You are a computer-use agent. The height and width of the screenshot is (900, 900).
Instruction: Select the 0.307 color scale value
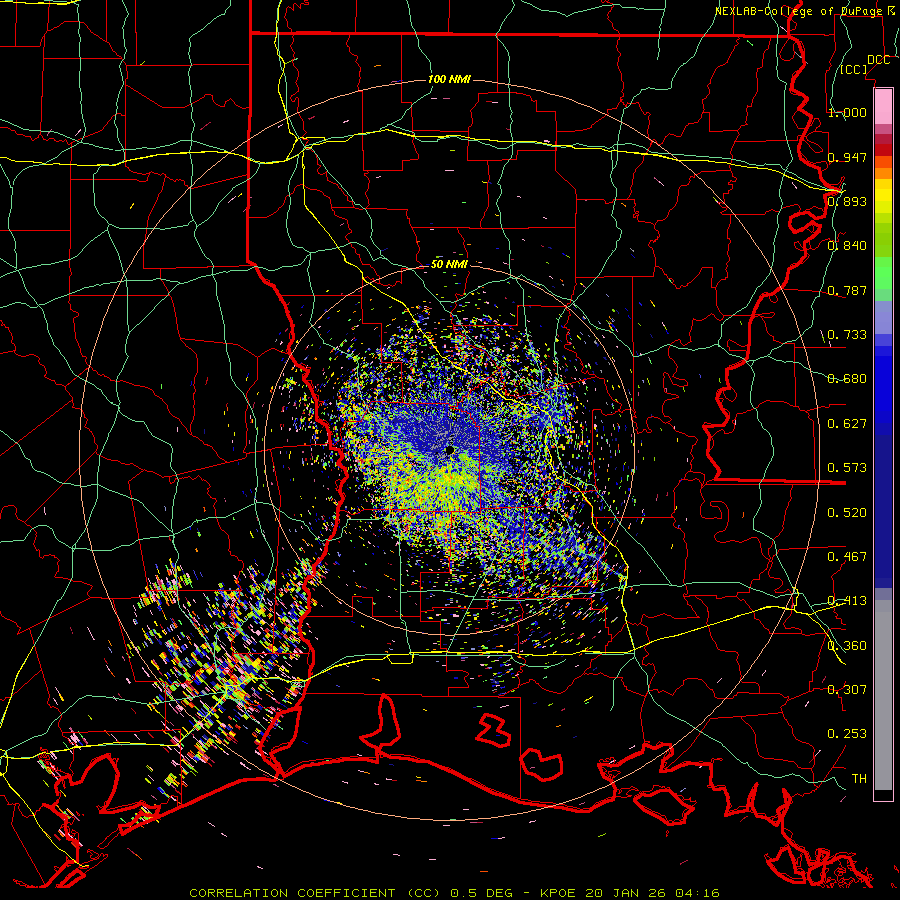tap(847, 690)
